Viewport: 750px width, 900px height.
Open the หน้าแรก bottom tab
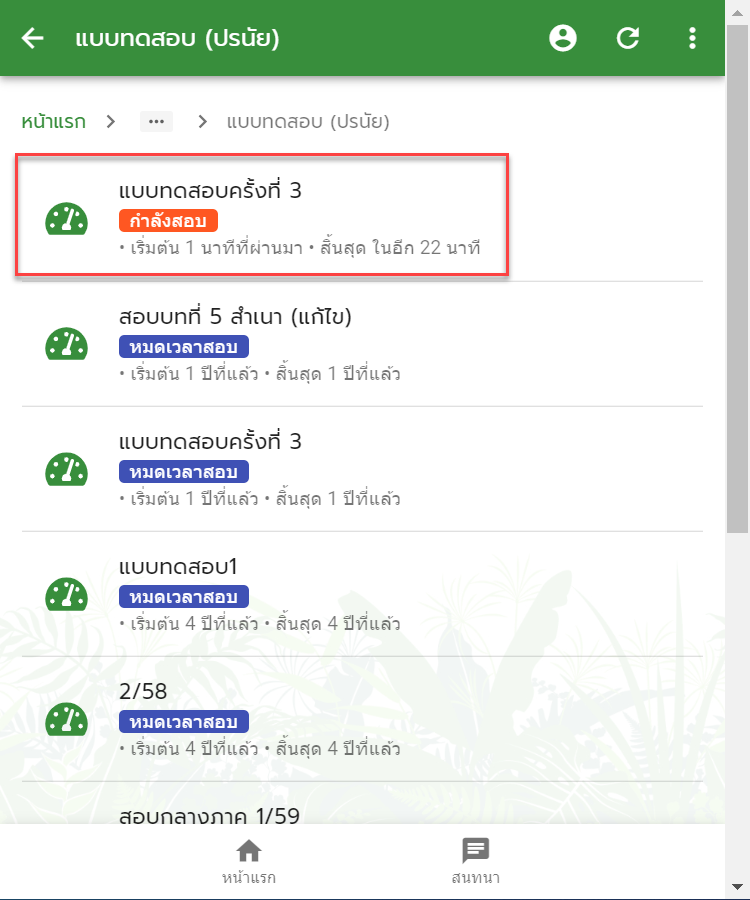click(x=248, y=862)
